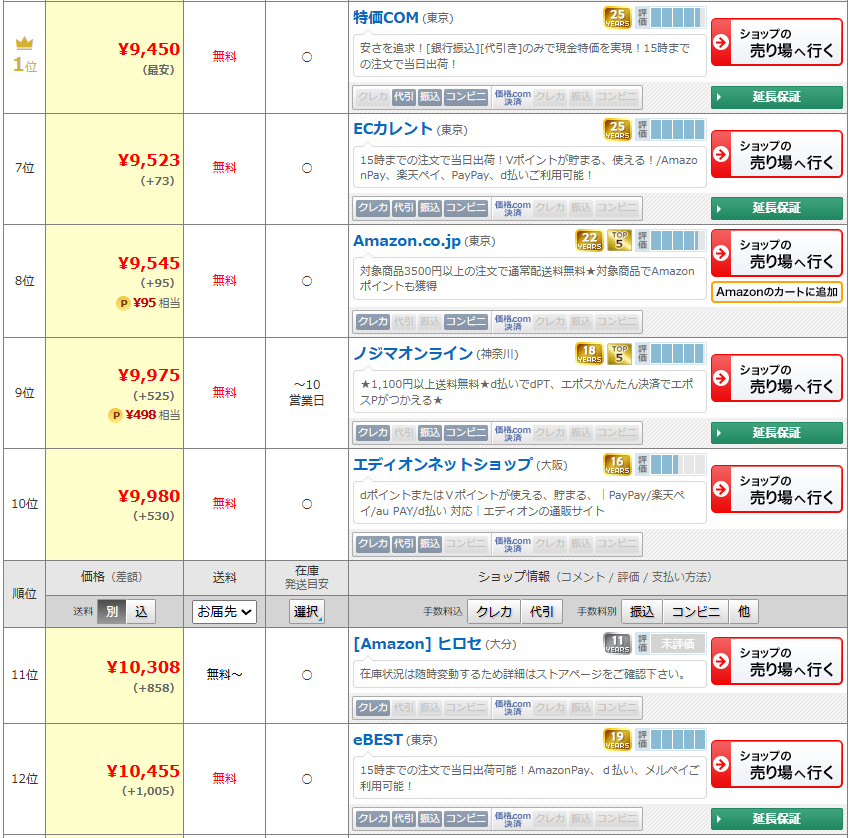This screenshot has height=838, width=850.
Task: Open ノジマオンライン's rating bar
Action: pos(671,354)
